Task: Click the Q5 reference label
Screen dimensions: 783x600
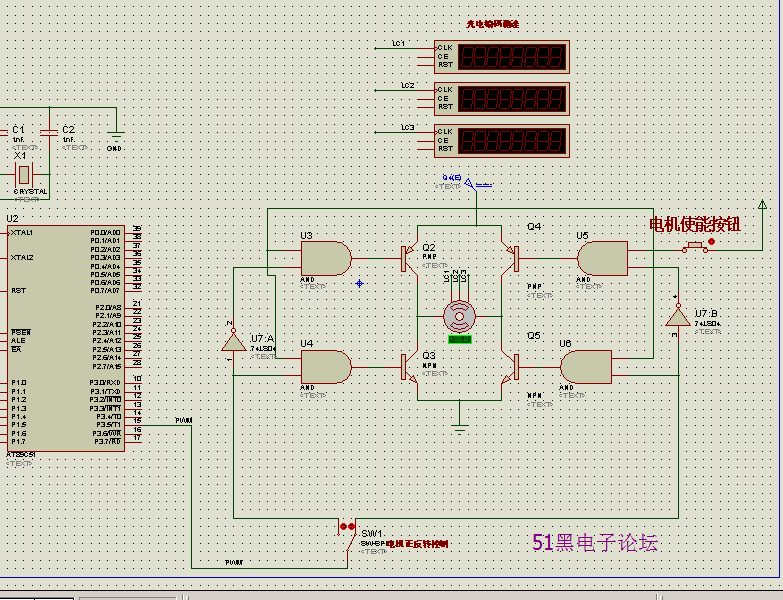Action: [x=534, y=335]
